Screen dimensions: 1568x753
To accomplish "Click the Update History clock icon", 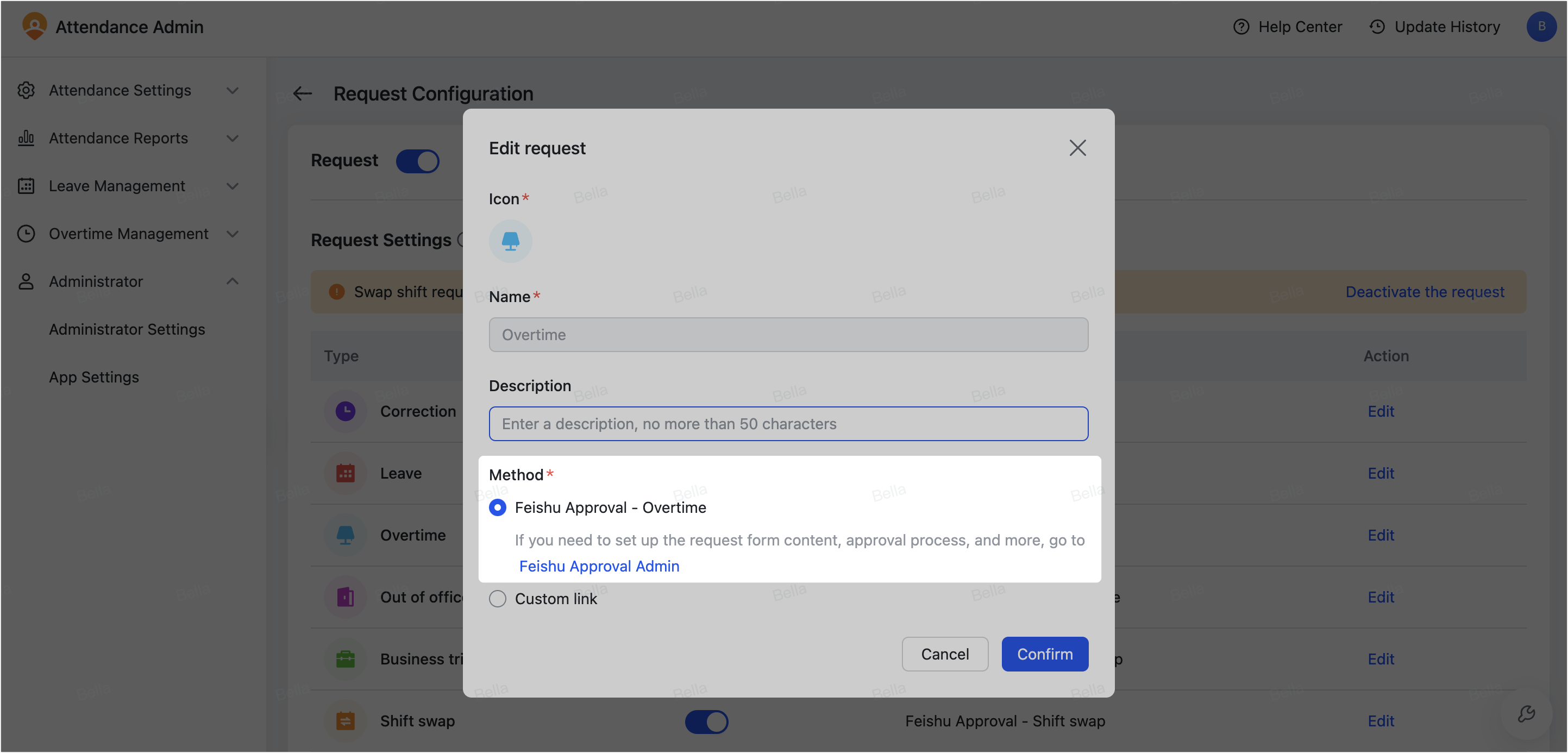I will [x=1377, y=26].
